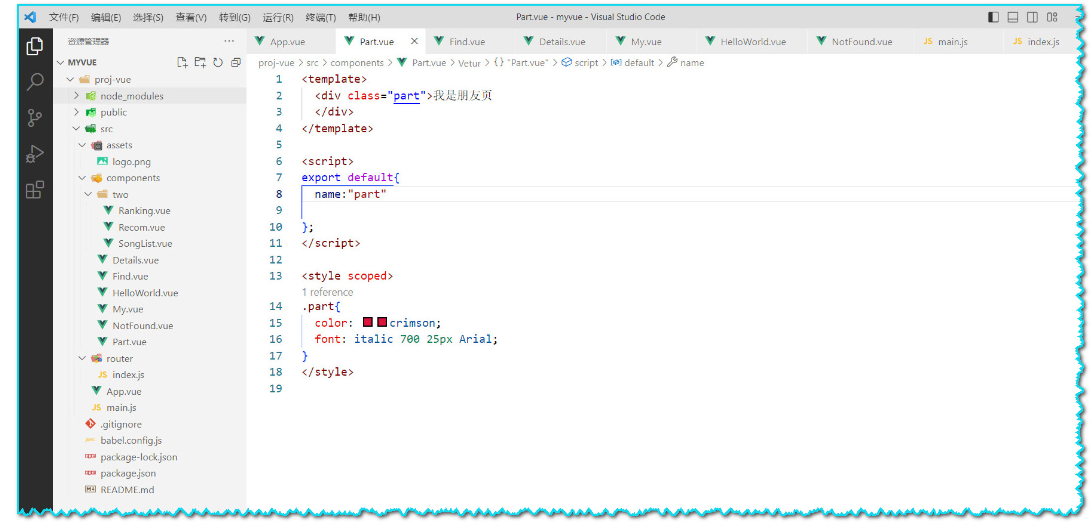Image resolution: width=1092 pixels, height=532 pixels.
Task: Switch to the NotFound.vue tab
Action: click(861, 41)
